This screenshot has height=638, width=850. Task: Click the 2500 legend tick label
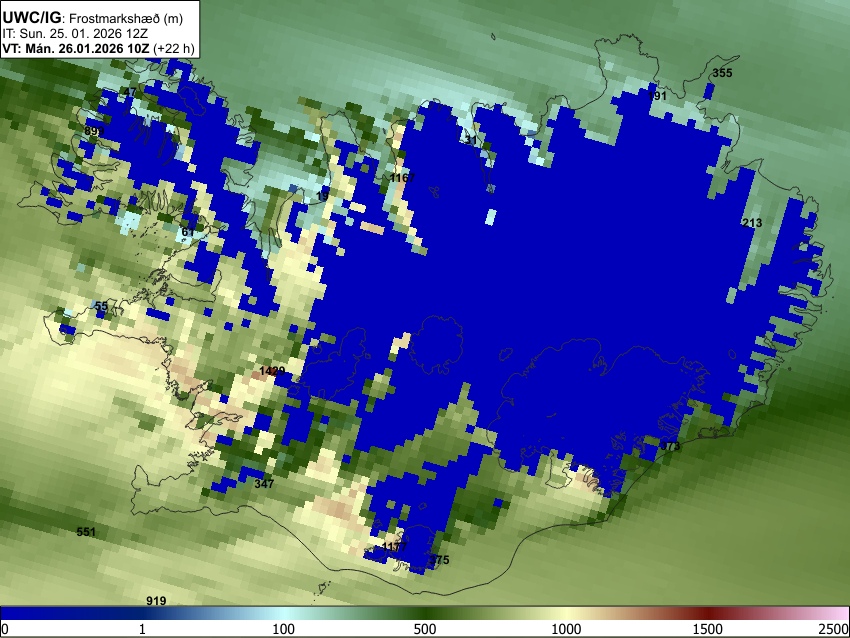tap(834, 629)
